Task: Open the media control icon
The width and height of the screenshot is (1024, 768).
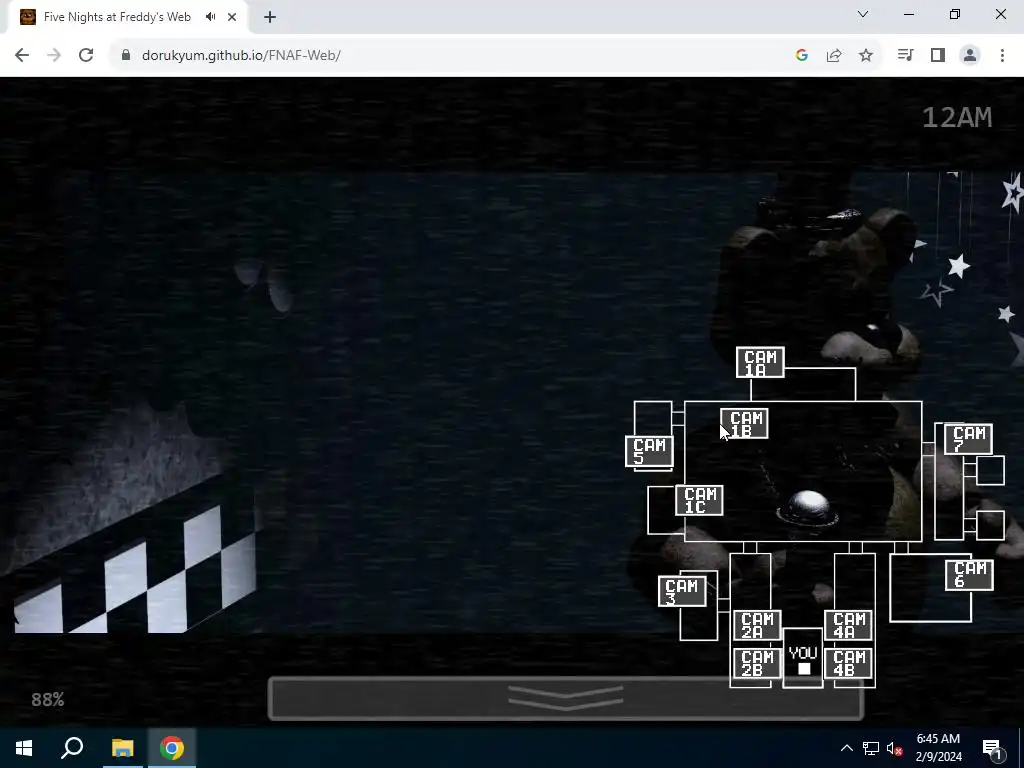Action: (x=906, y=56)
